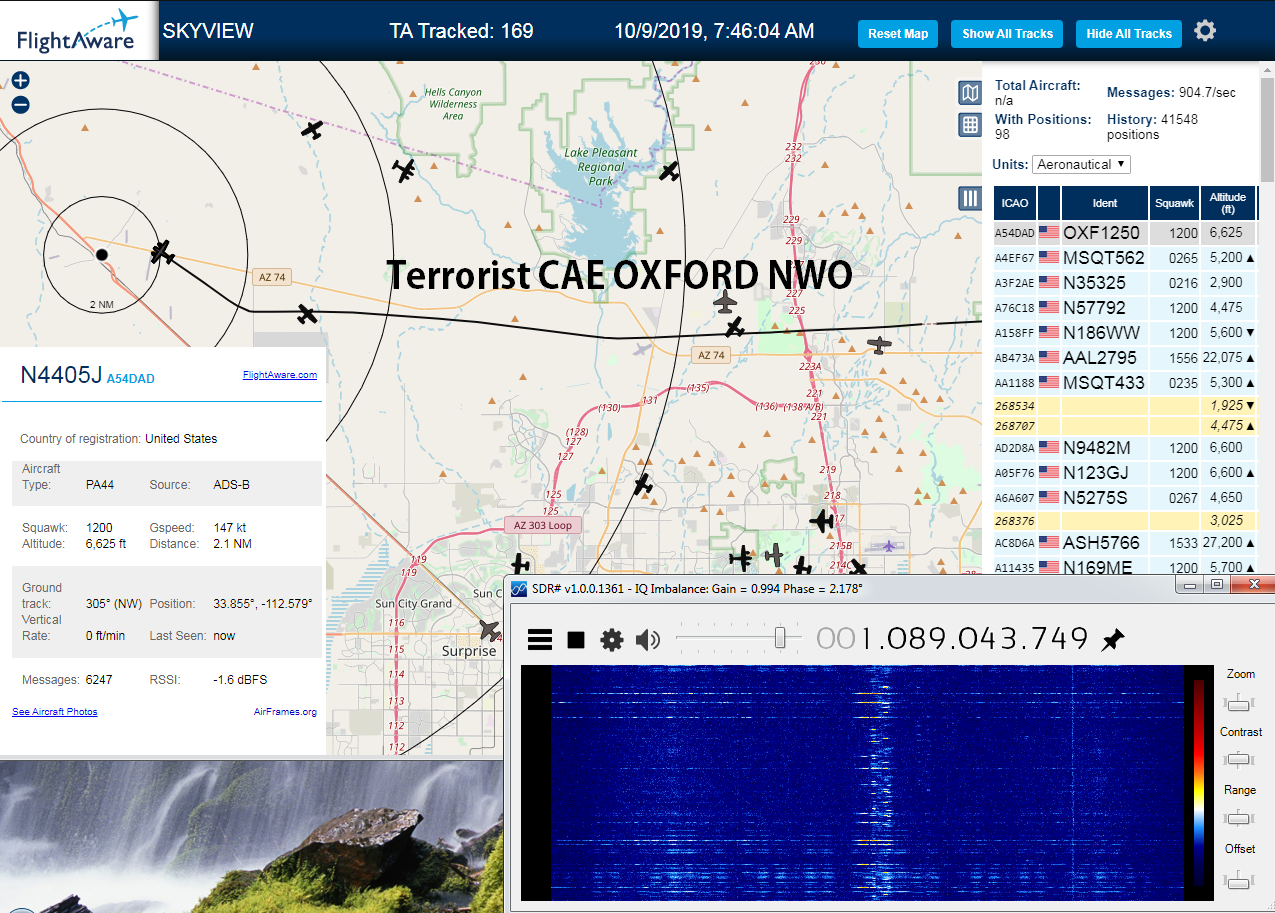
Task: Select MSQT433 row in aircraft table
Action: coord(1124,382)
